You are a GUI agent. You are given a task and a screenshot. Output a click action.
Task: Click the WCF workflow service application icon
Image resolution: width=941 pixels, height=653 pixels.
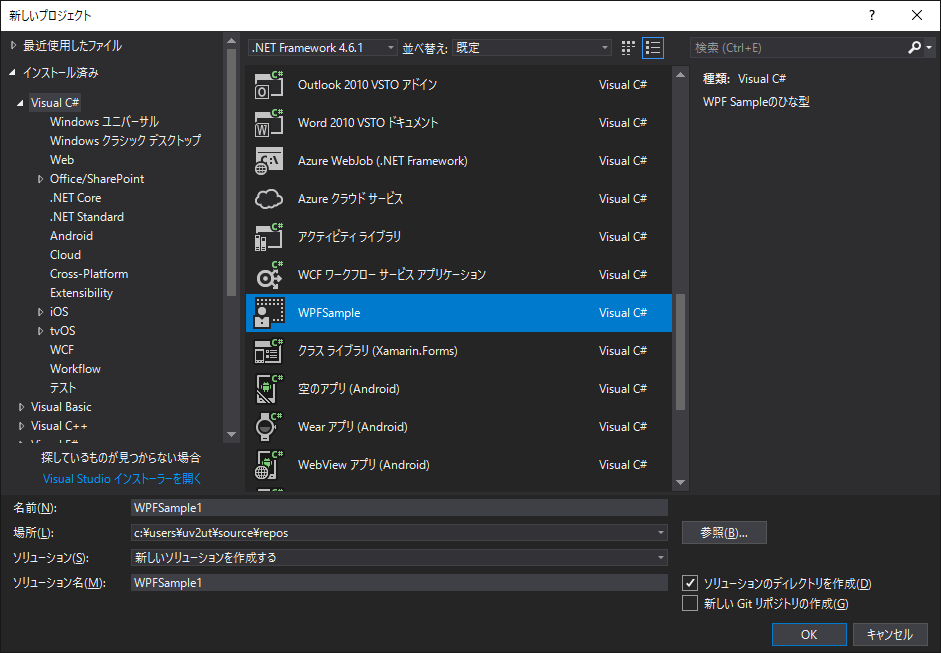point(268,275)
